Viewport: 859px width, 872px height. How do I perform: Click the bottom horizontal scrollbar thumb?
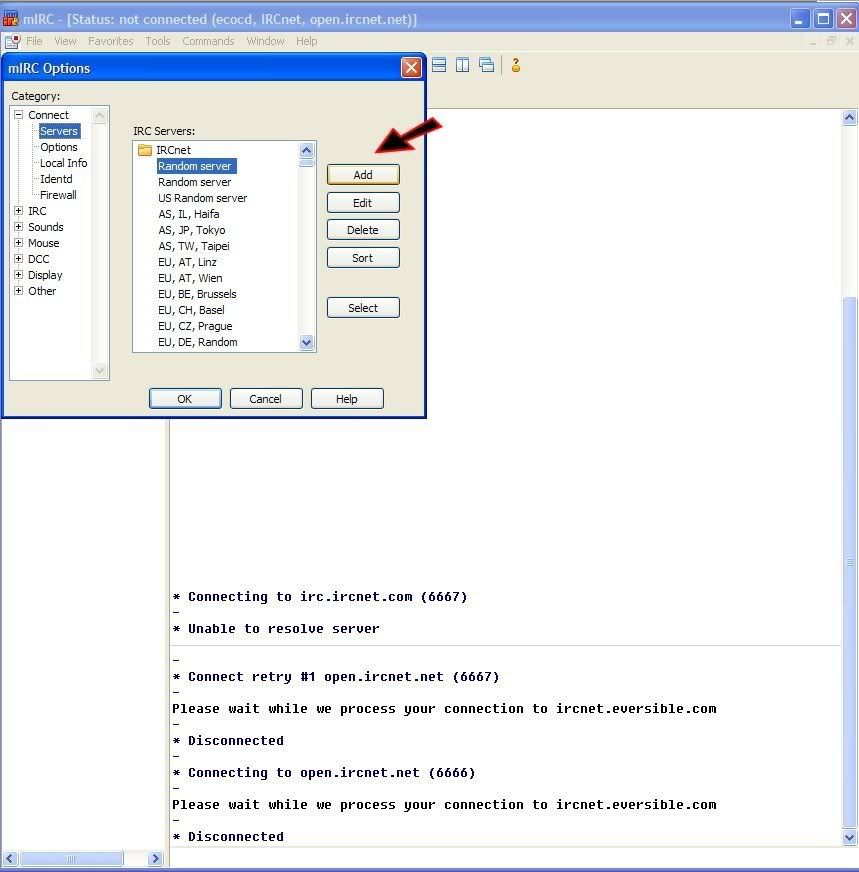[x=71, y=859]
